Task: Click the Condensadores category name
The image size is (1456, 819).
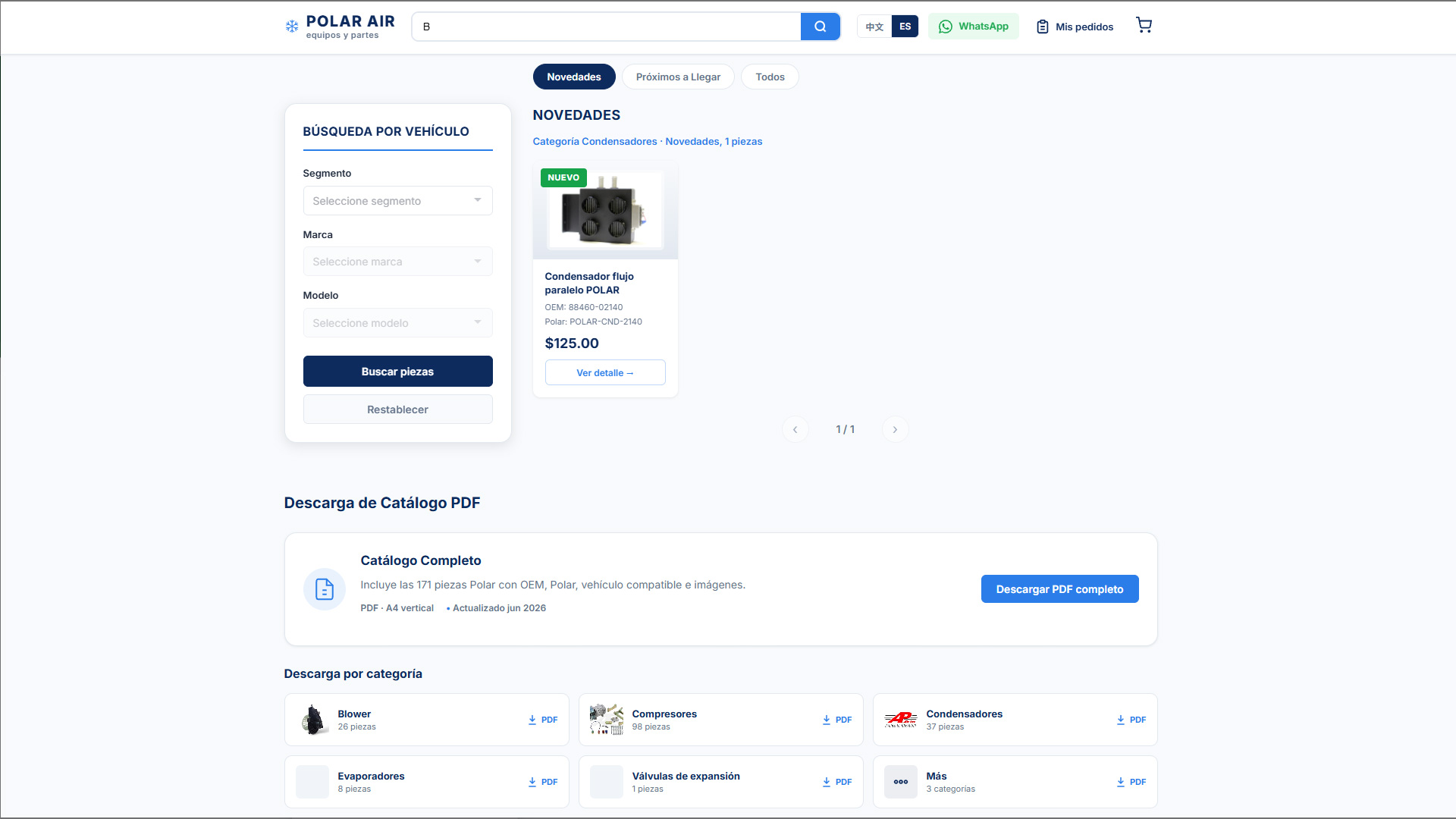Action: (964, 714)
